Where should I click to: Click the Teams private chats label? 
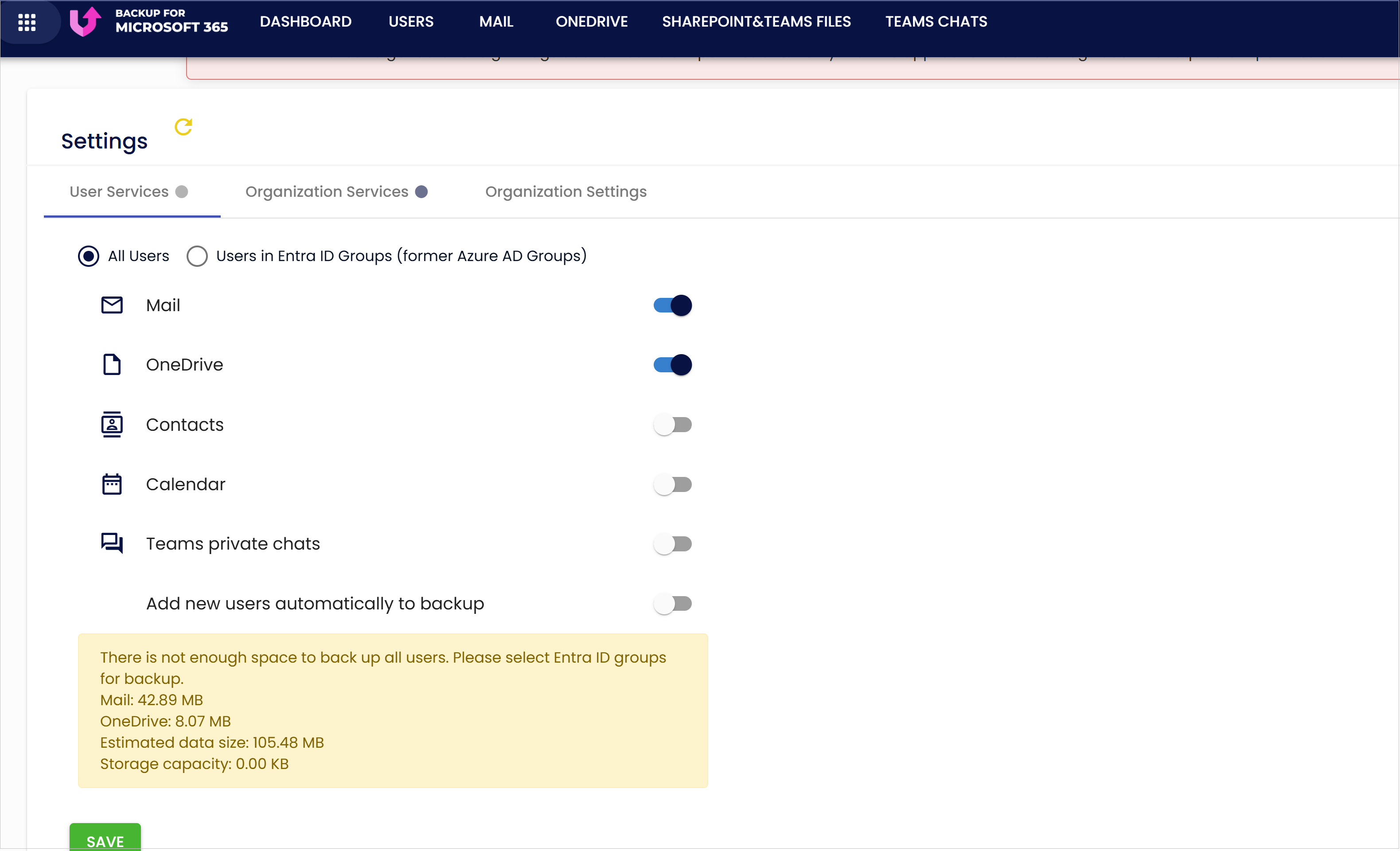[233, 544]
